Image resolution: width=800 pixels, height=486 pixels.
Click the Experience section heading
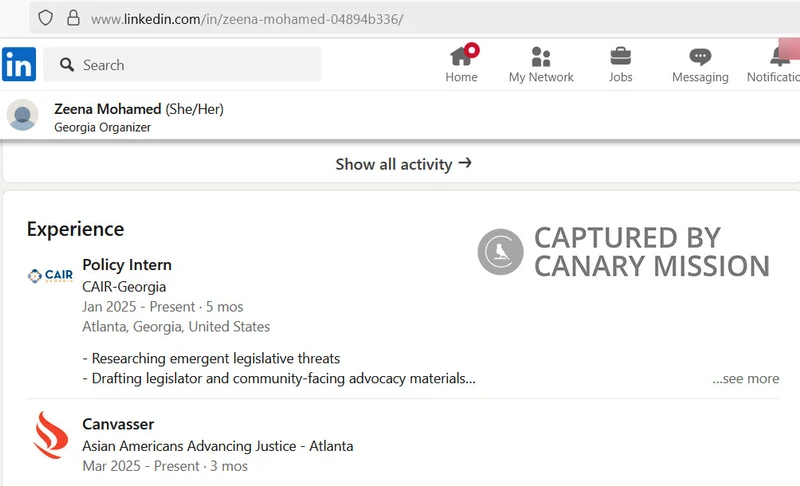click(76, 229)
